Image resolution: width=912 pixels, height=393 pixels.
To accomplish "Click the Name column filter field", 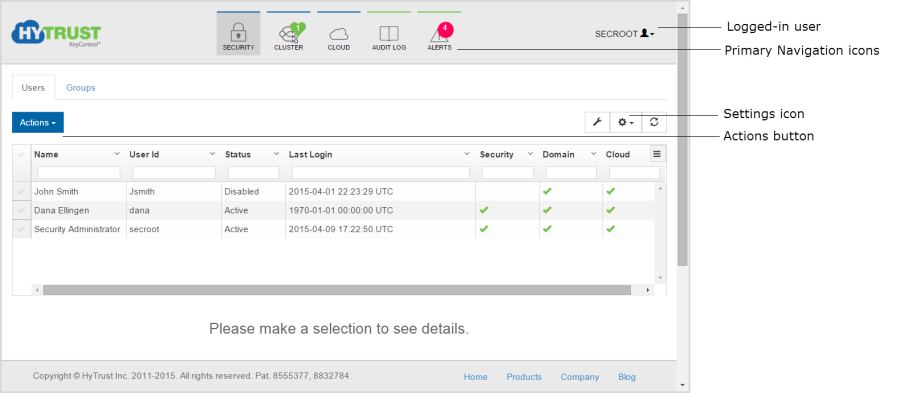I will (x=79, y=173).
